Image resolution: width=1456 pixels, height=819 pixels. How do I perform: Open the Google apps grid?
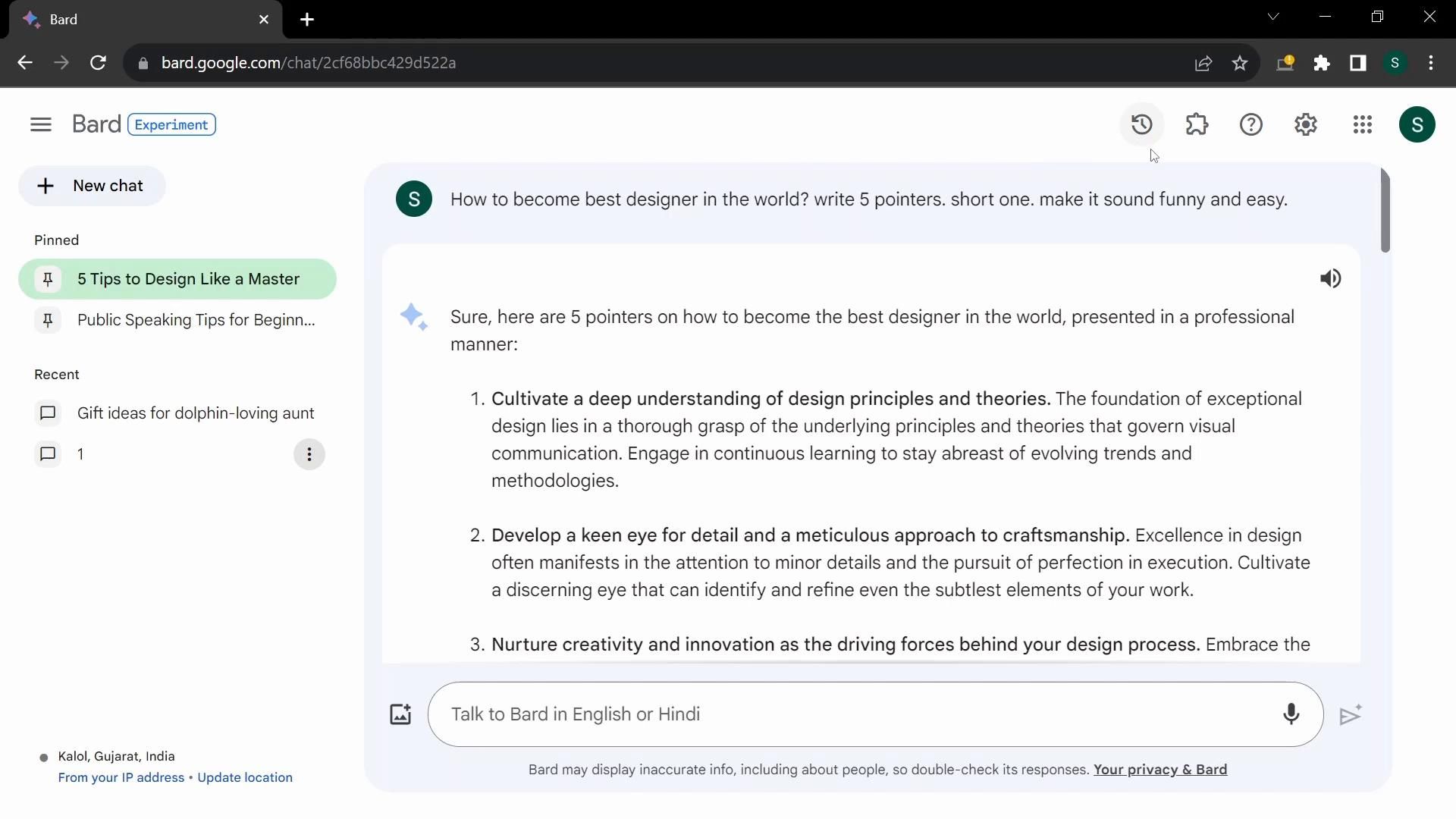[x=1362, y=124]
